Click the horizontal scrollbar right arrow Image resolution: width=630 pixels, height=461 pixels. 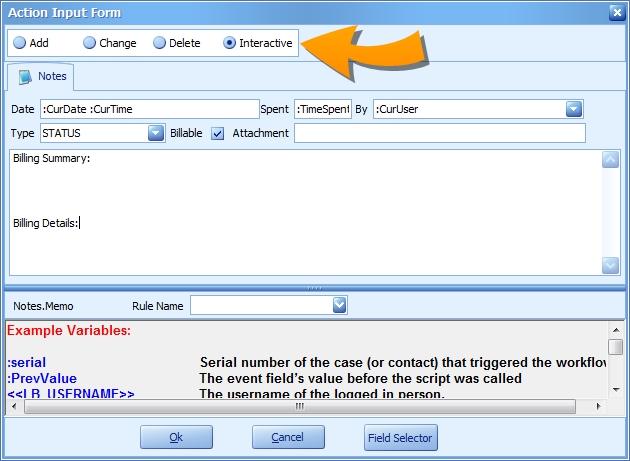click(598, 406)
